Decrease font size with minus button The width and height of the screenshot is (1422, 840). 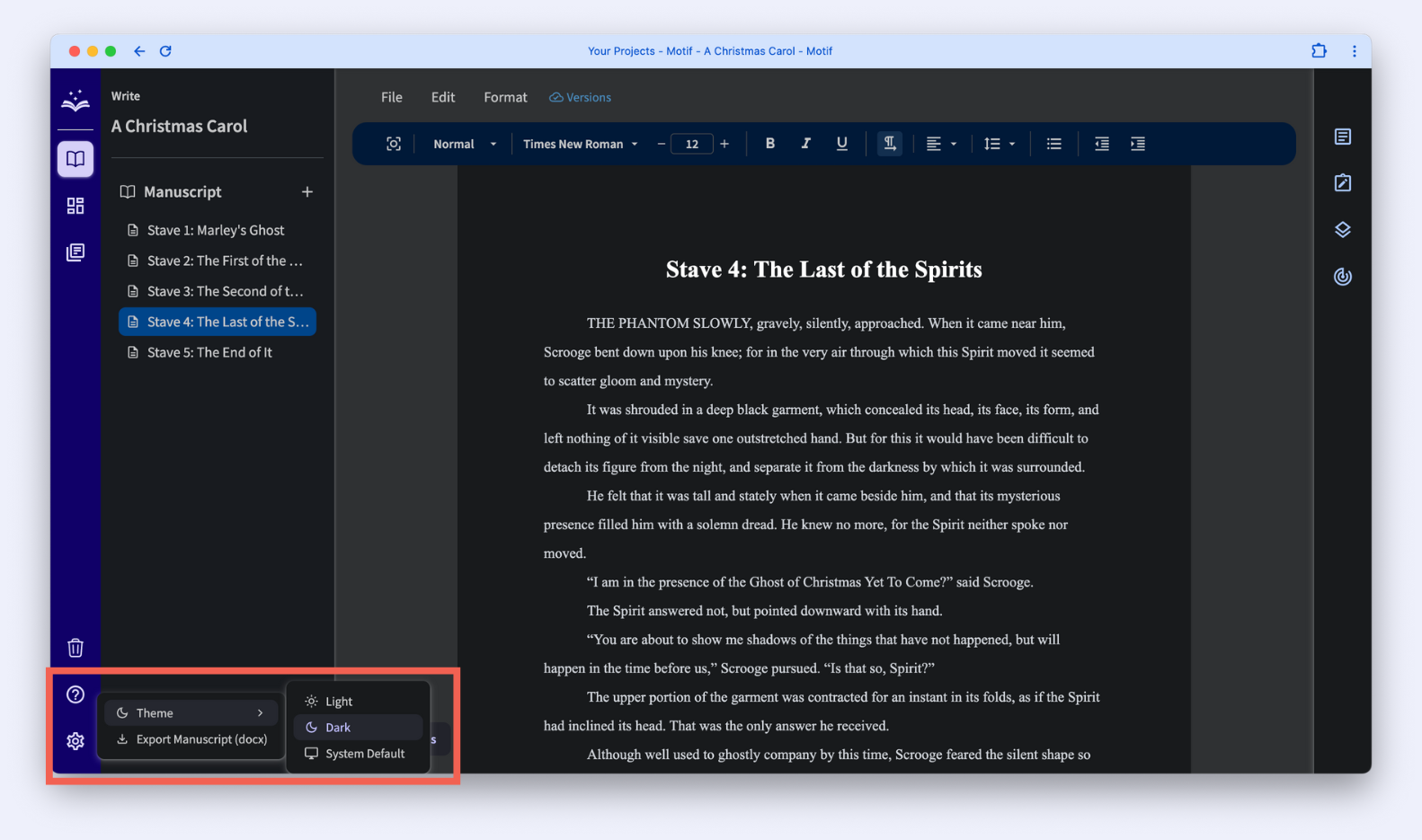[x=662, y=144]
